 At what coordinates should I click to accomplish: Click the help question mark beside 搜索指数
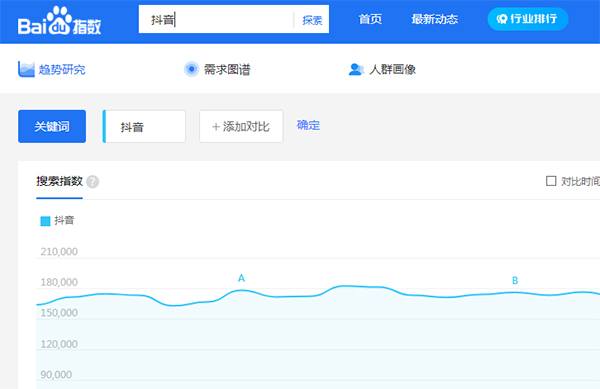[93, 182]
